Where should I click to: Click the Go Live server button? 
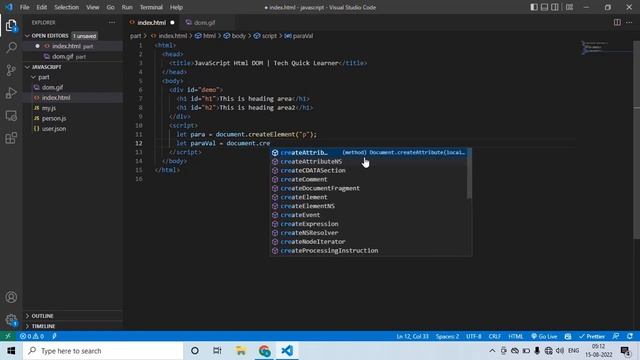[544, 336]
